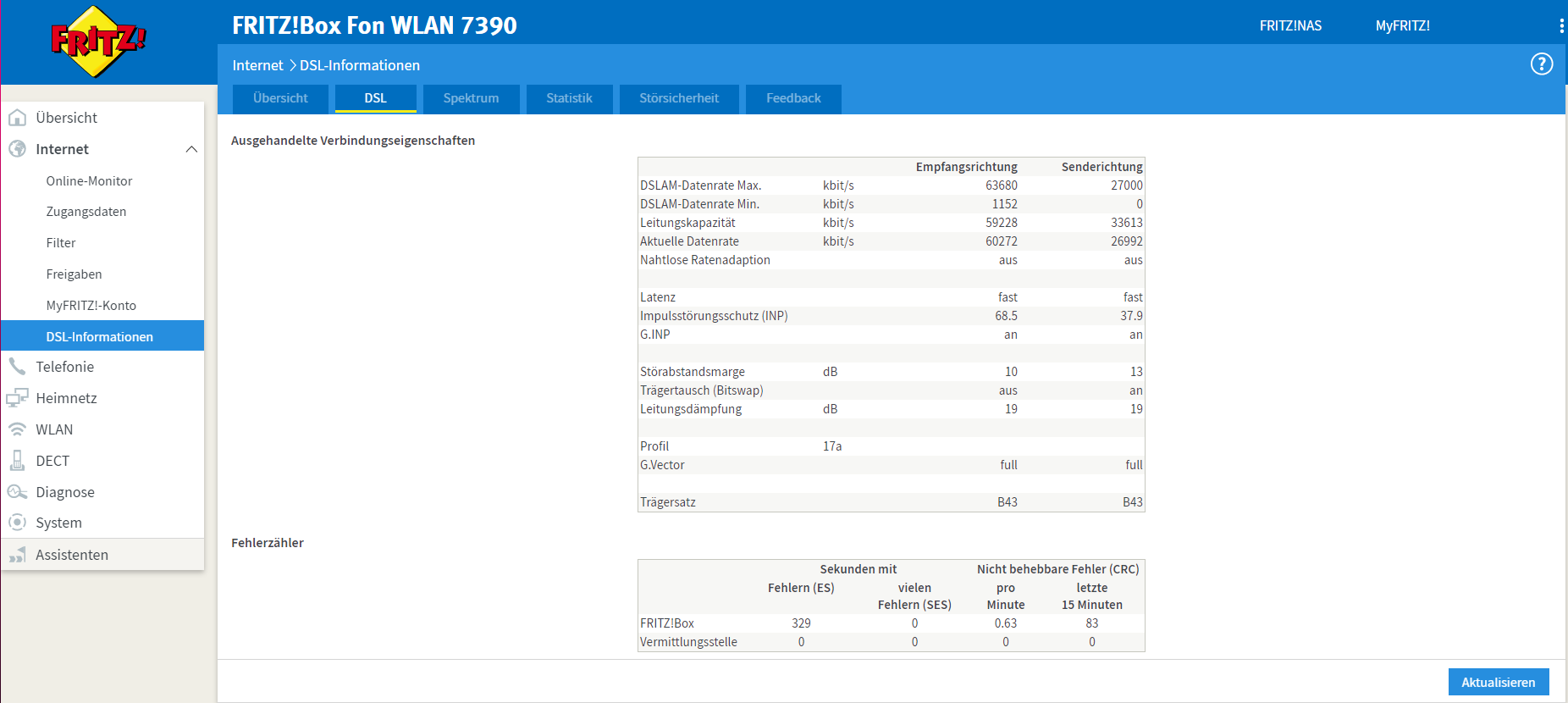Click the System icon
The width and height of the screenshot is (1568, 703).
pos(17,523)
